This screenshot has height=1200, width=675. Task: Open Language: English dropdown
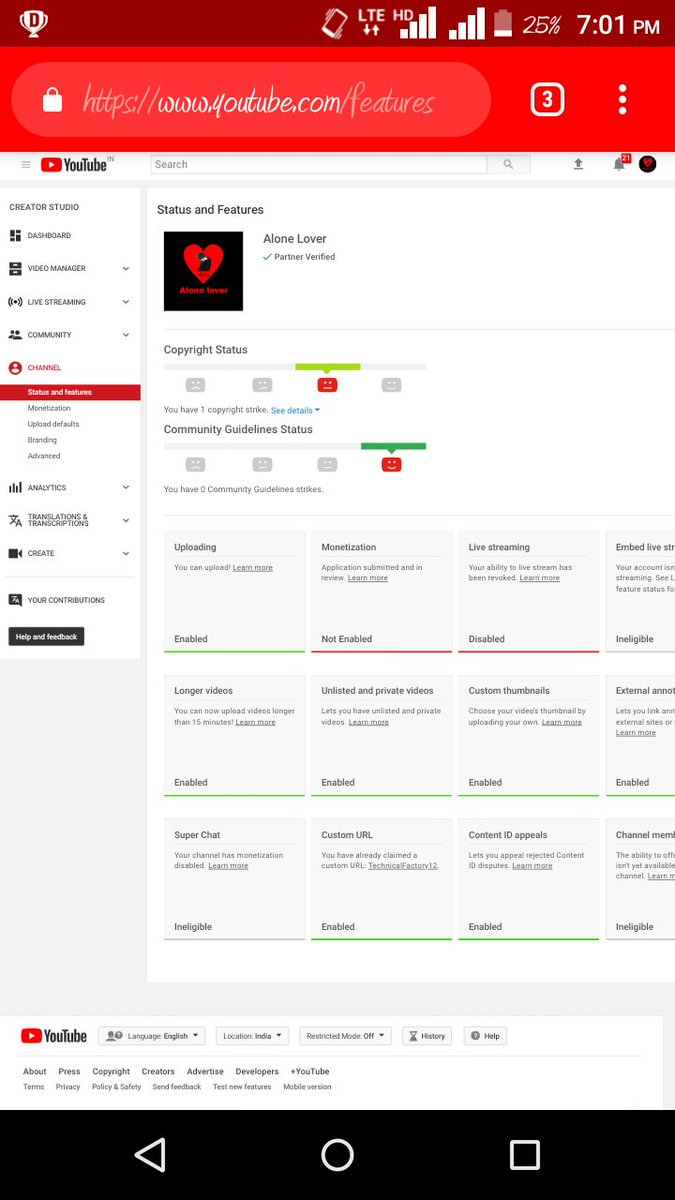(153, 1036)
